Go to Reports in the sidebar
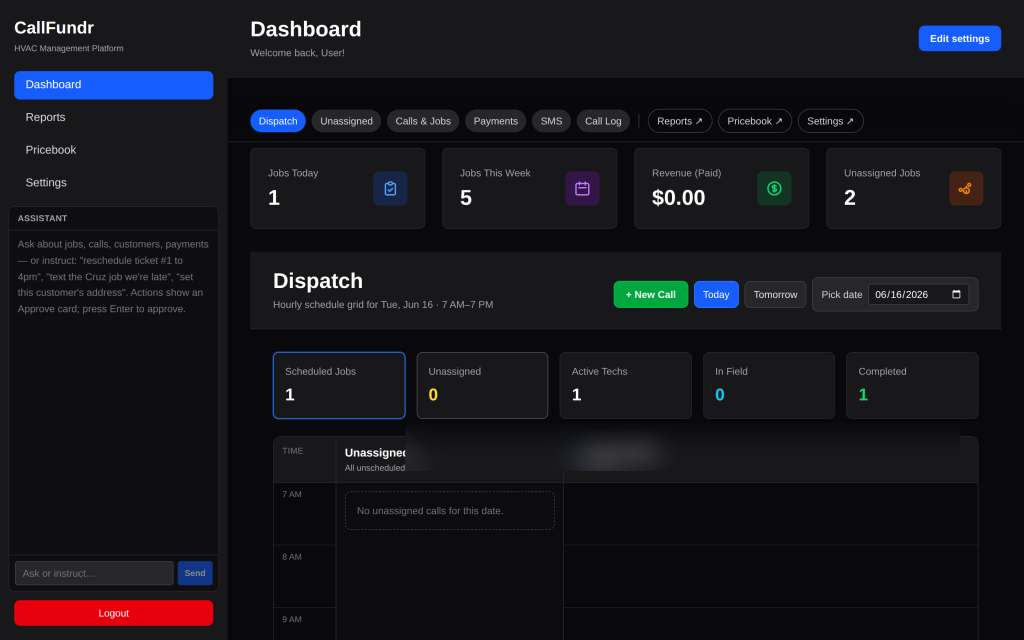Screen dimensions: 1024x640 point(114,118)
